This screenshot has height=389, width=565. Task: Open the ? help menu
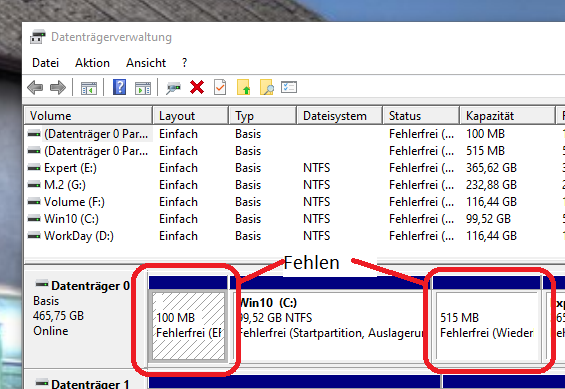(184, 63)
